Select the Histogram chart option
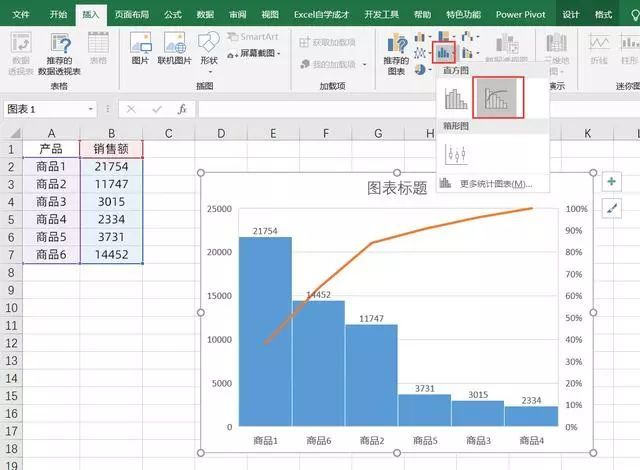Screen dimensions: 640x470 (x=456, y=99)
